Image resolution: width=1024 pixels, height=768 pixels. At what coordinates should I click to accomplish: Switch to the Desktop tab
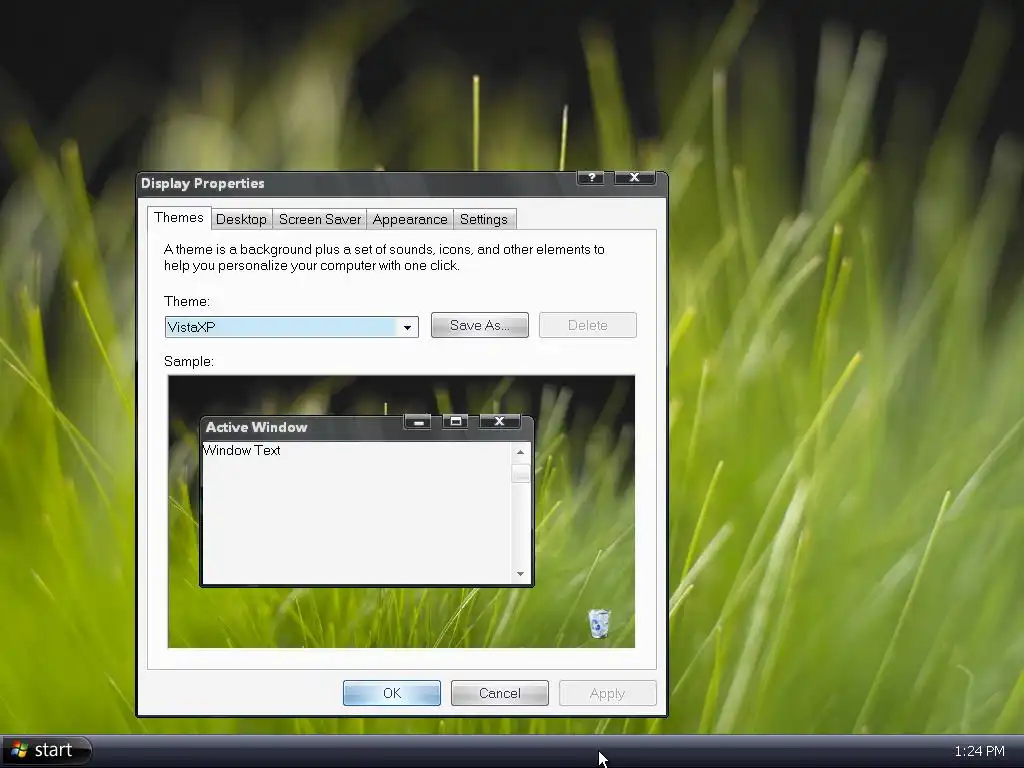click(x=241, y=219)
